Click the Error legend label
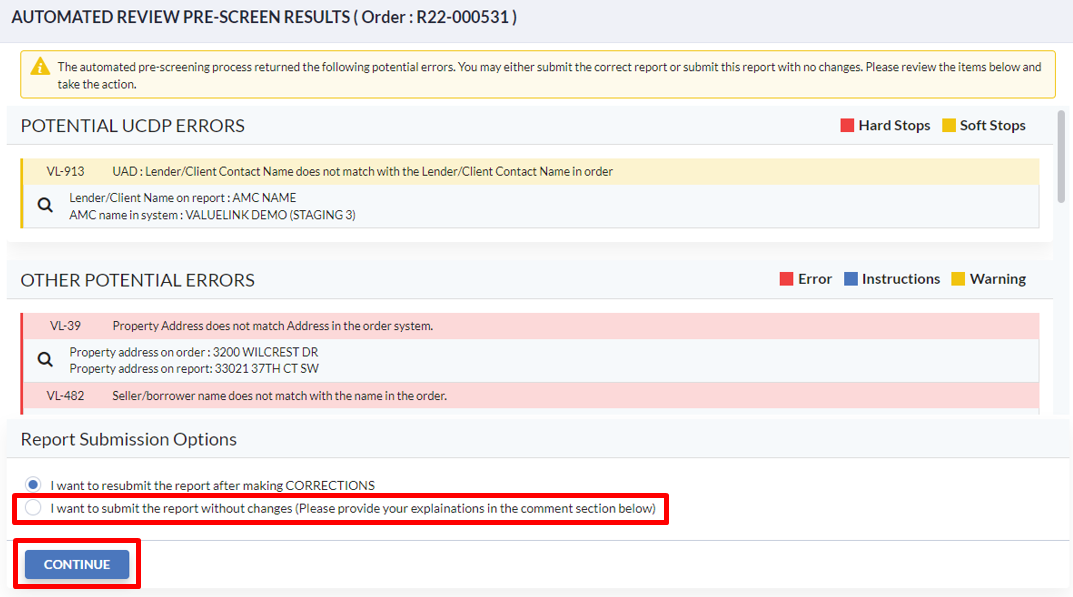1073x597 pixels. coord(815,279)
